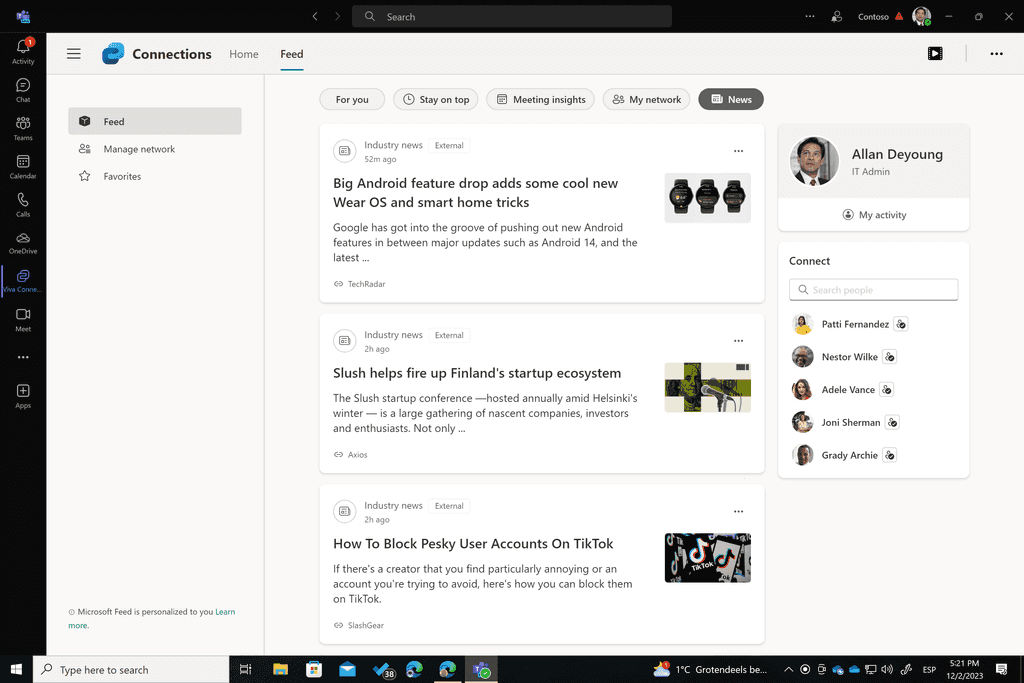Viewport: 1024px width, 683px height.
Task: Open Connections header more options ellipsis
Action: click(x=997, y=54)
